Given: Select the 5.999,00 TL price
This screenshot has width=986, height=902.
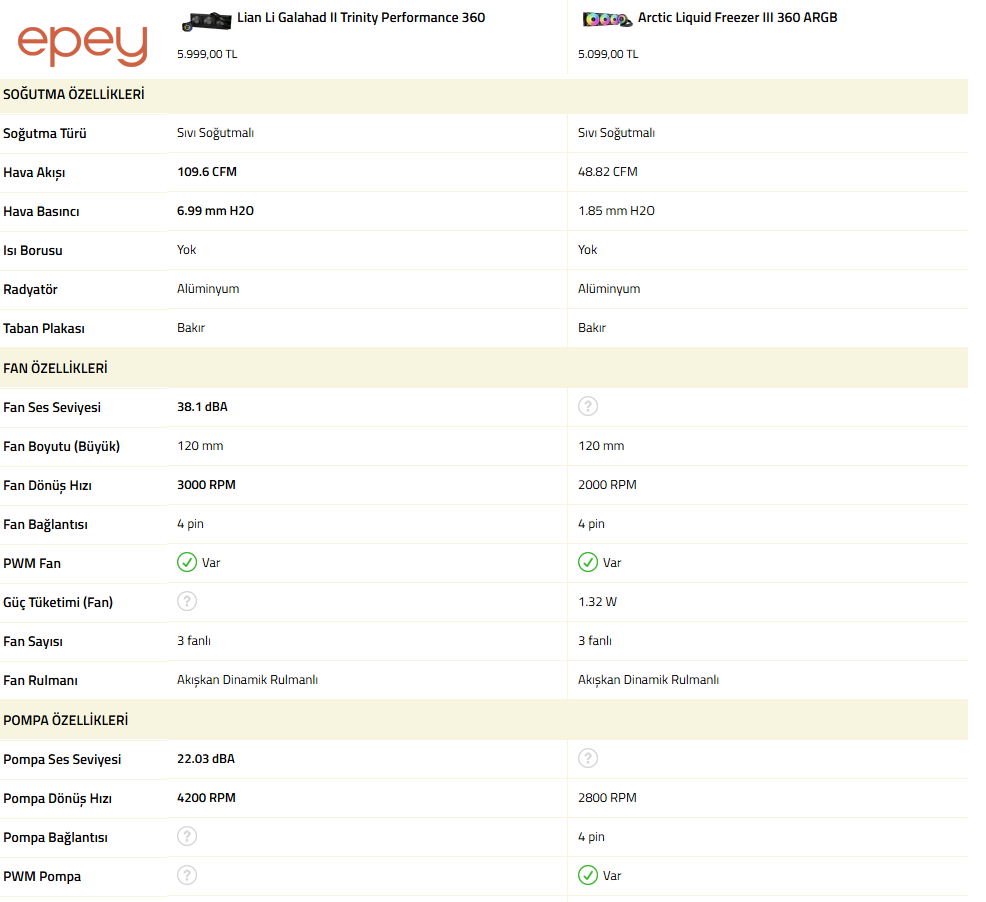Looking at the screenshot, I should 207,54.
